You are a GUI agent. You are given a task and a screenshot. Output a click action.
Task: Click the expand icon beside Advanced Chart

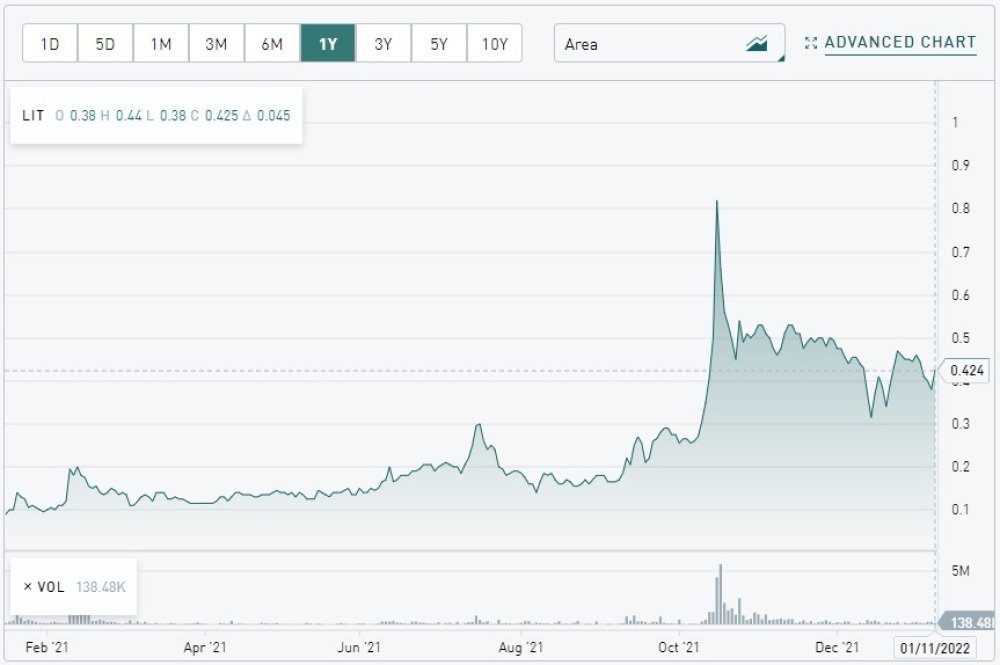point(811,43)
